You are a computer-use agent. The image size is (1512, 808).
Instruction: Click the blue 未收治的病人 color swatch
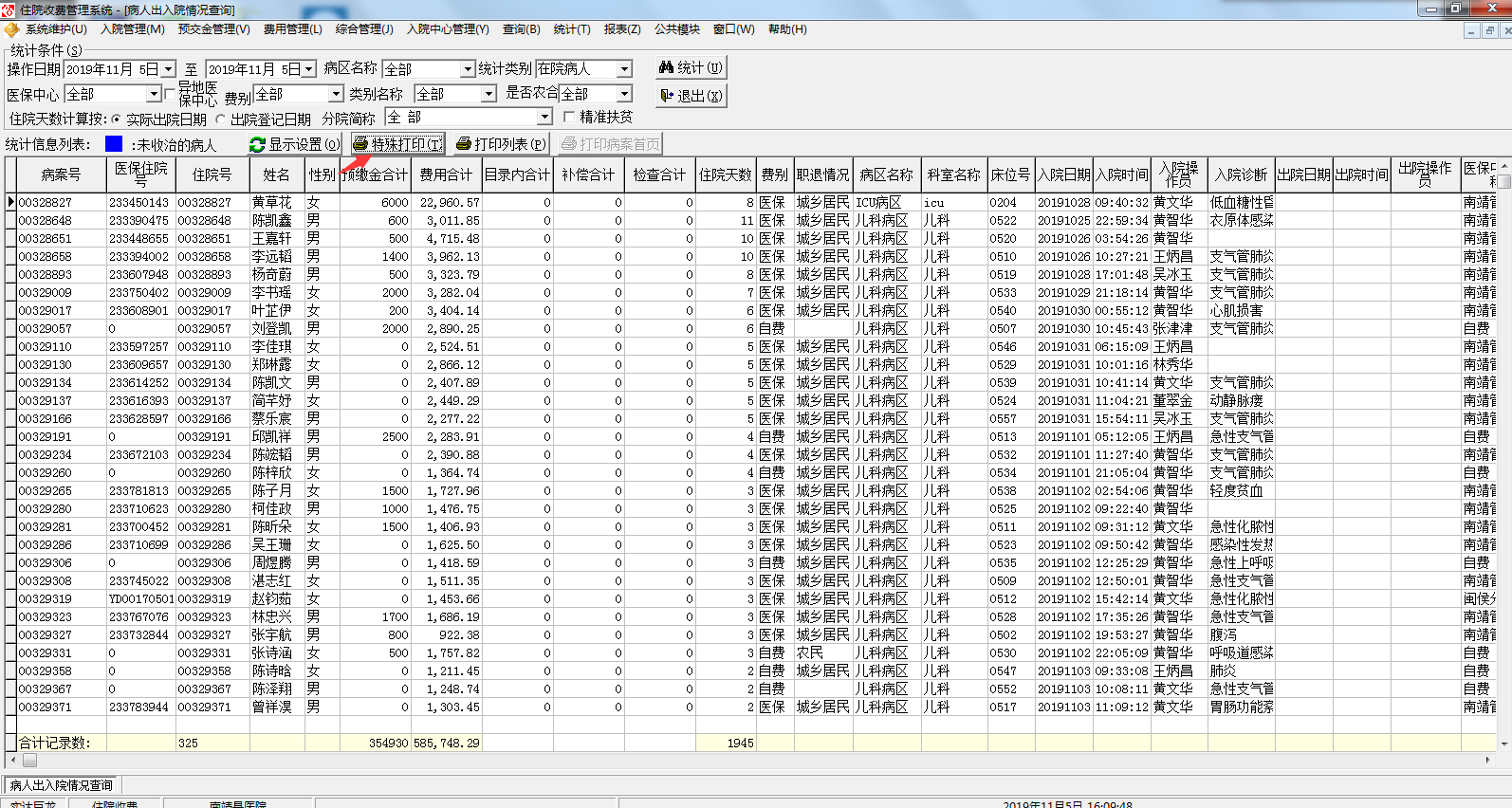[x=114, y=144]
